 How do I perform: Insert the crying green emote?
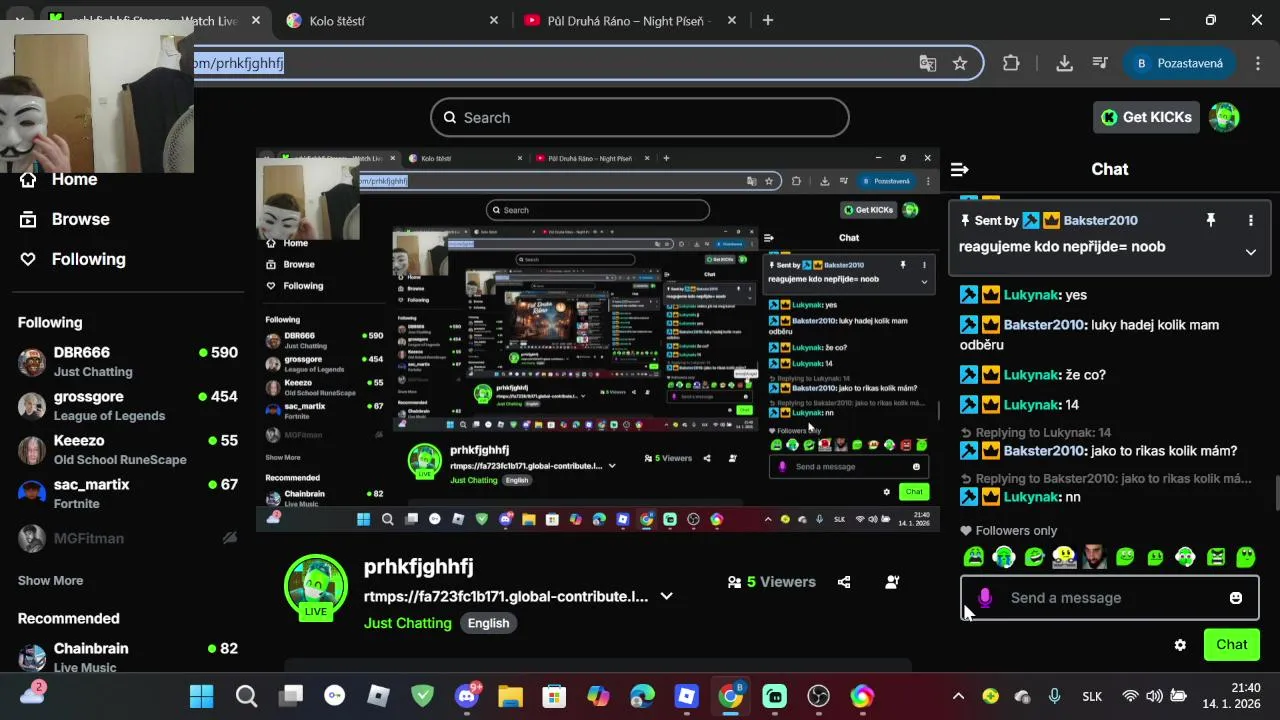(x=974, y=557)
